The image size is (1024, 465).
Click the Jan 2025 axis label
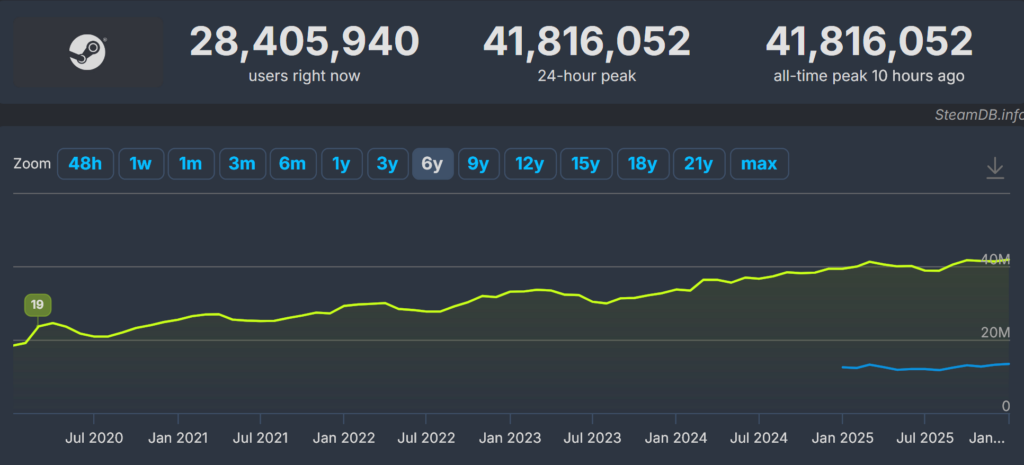[842, 438]
